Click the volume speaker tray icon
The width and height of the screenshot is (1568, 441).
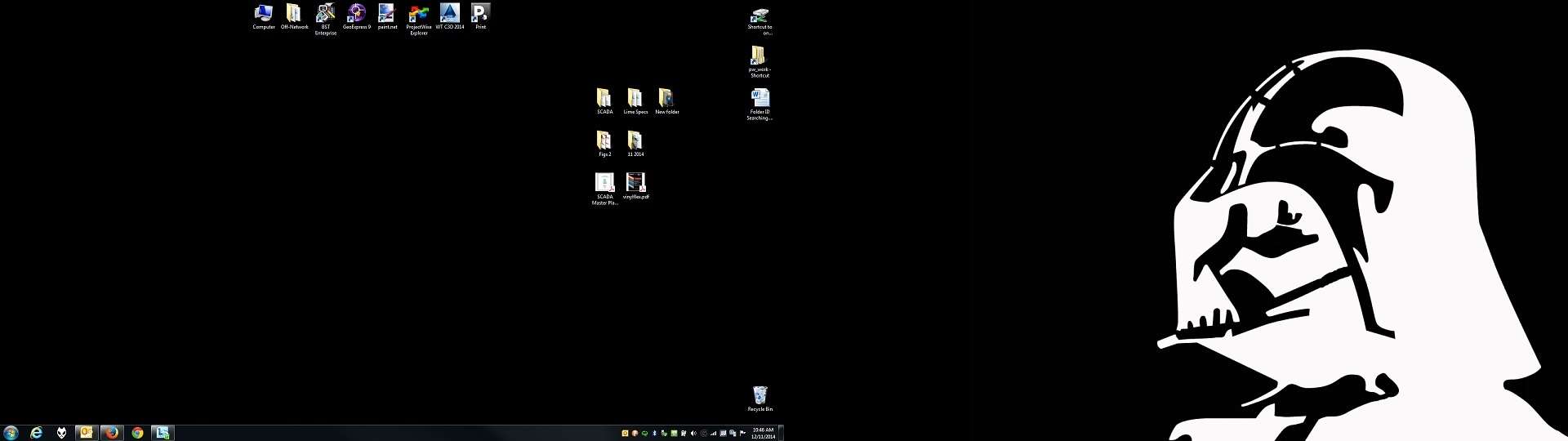tap(693, 434)
